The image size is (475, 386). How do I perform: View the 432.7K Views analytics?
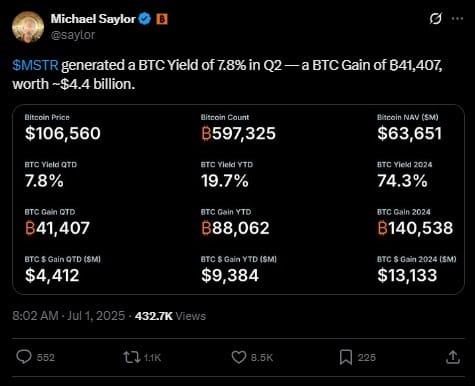point(170,316)
